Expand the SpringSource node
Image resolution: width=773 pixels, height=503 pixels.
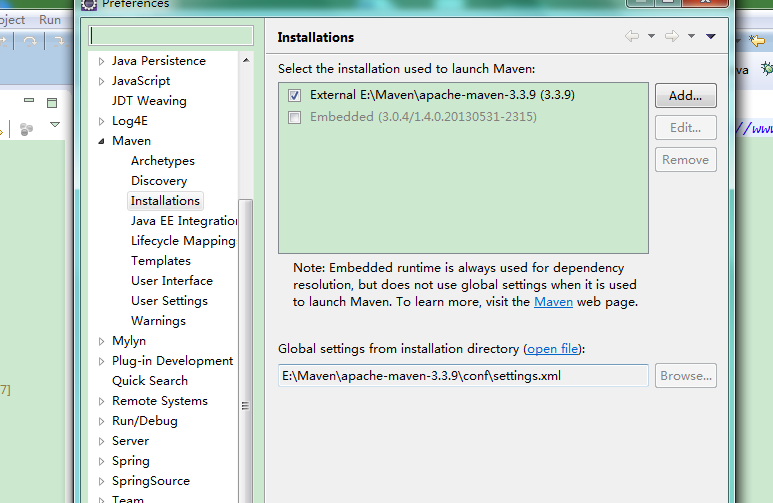pos(101,481)
